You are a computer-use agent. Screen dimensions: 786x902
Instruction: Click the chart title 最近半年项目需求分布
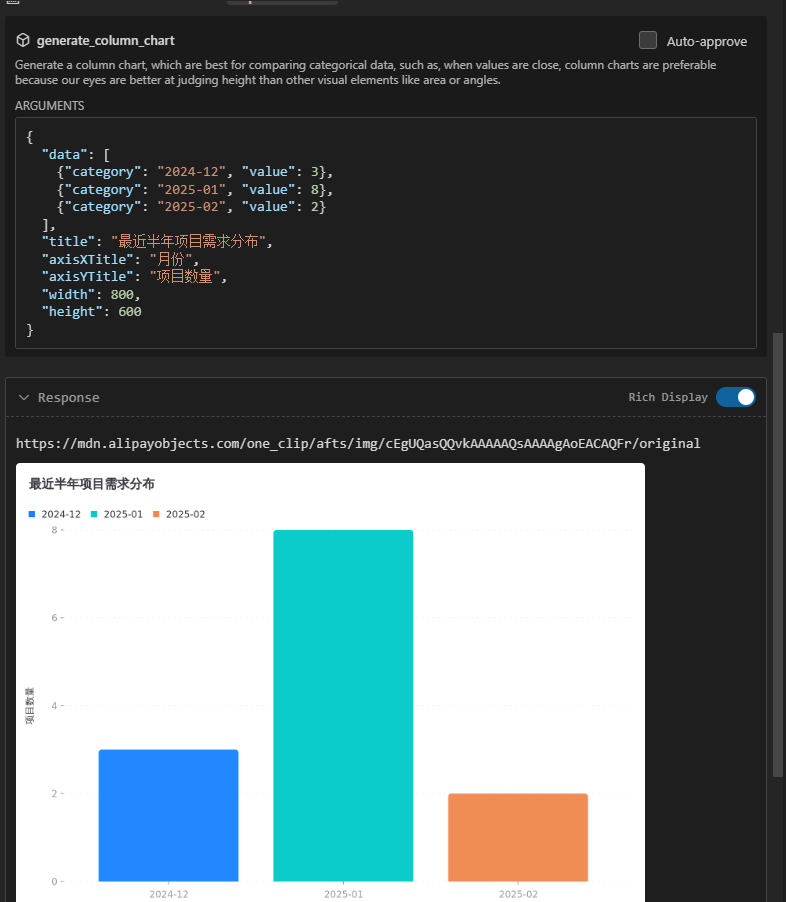pos(92,484)
